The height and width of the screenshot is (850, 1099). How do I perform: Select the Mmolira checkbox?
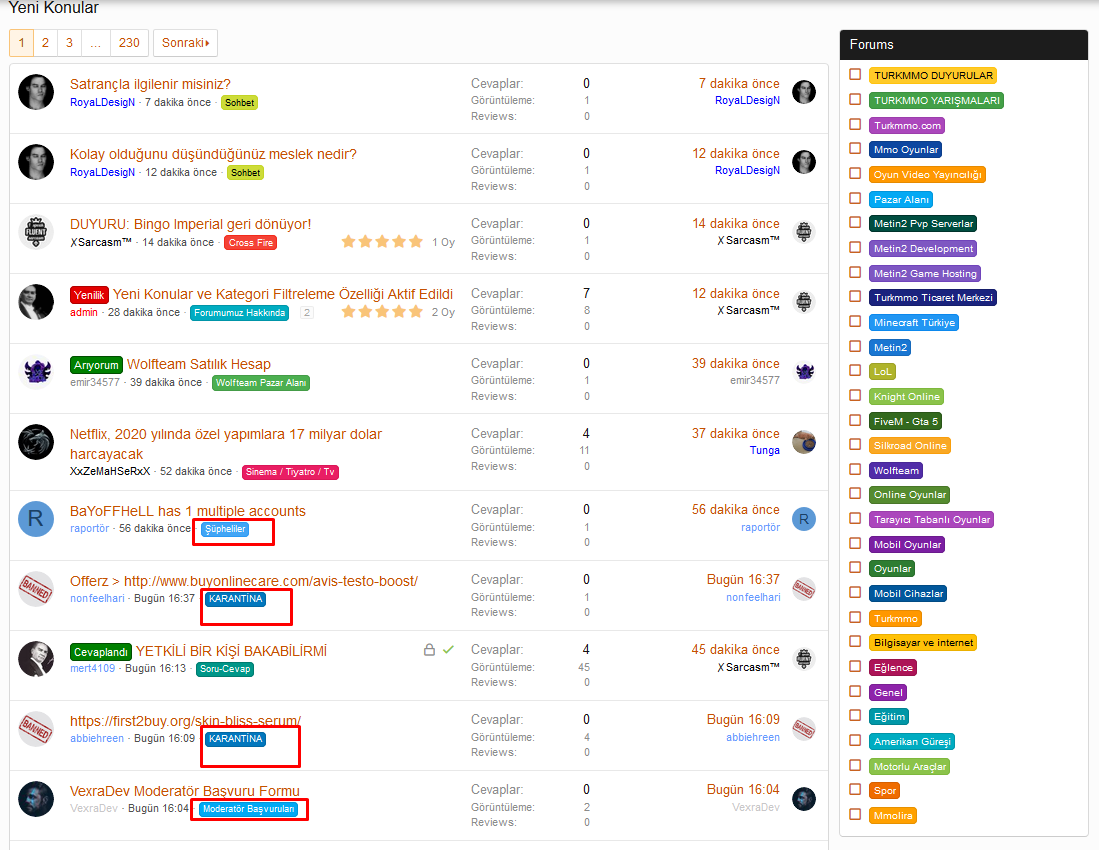pos(855,814)
